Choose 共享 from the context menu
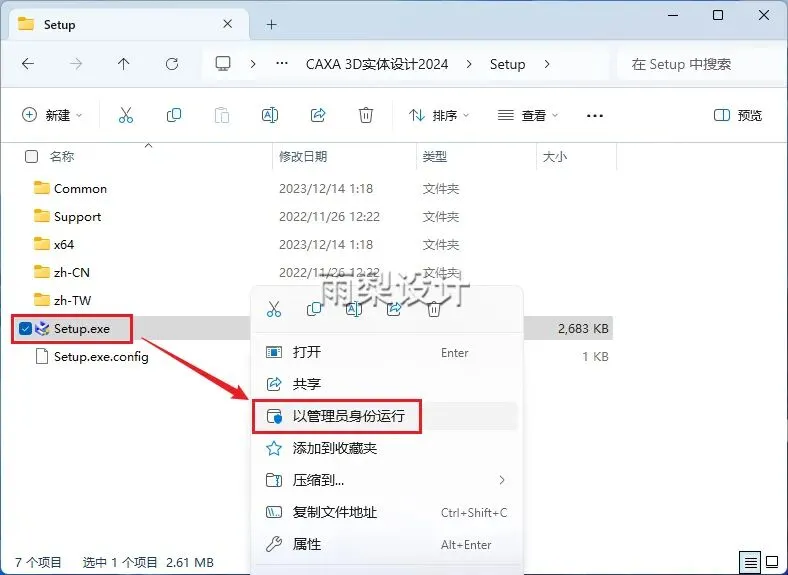Viewport: 788px width, 575px height. pyautogui.click(x=387, y=384)
